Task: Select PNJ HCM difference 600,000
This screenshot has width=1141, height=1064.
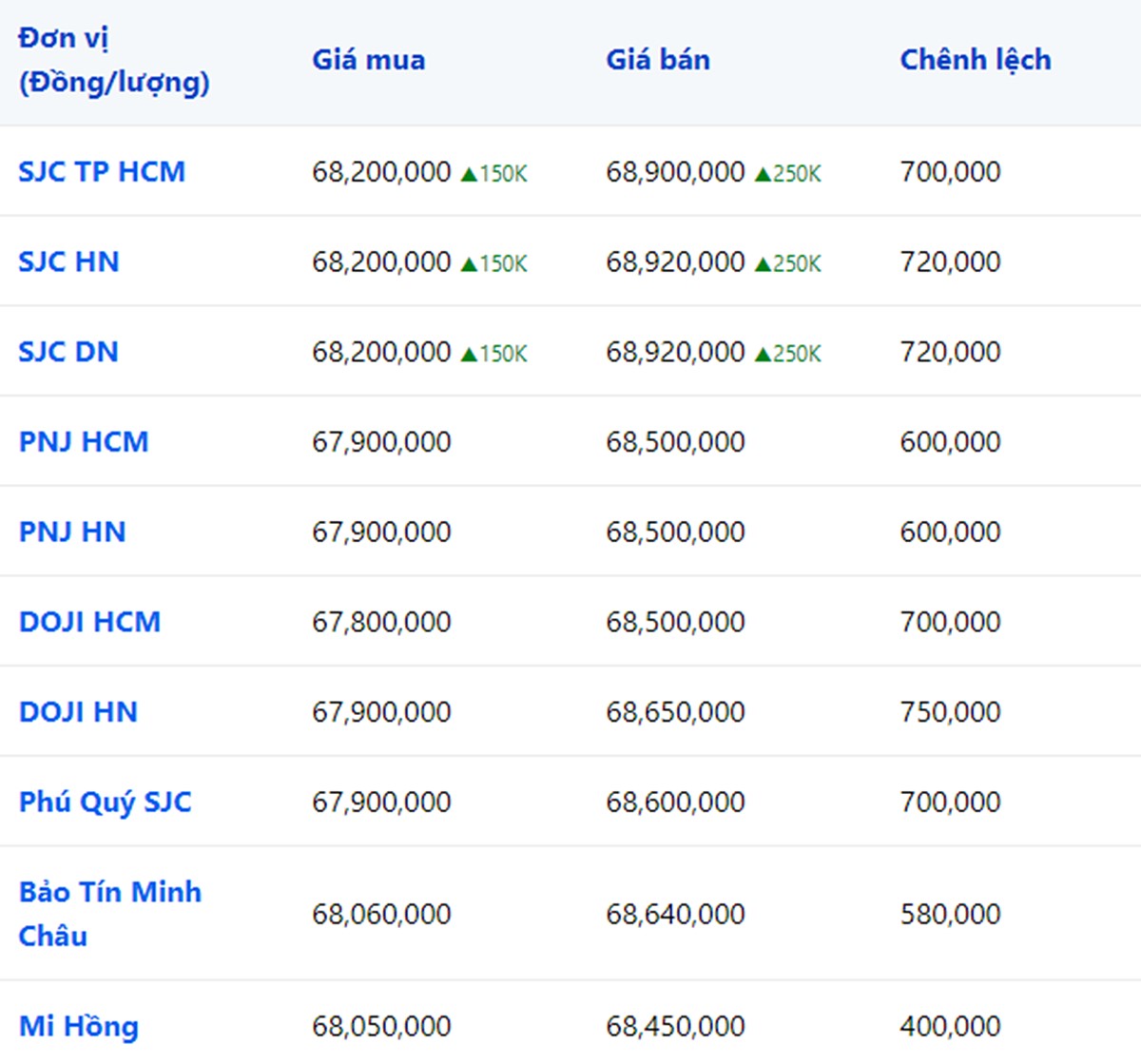Action: pos(950,442)
